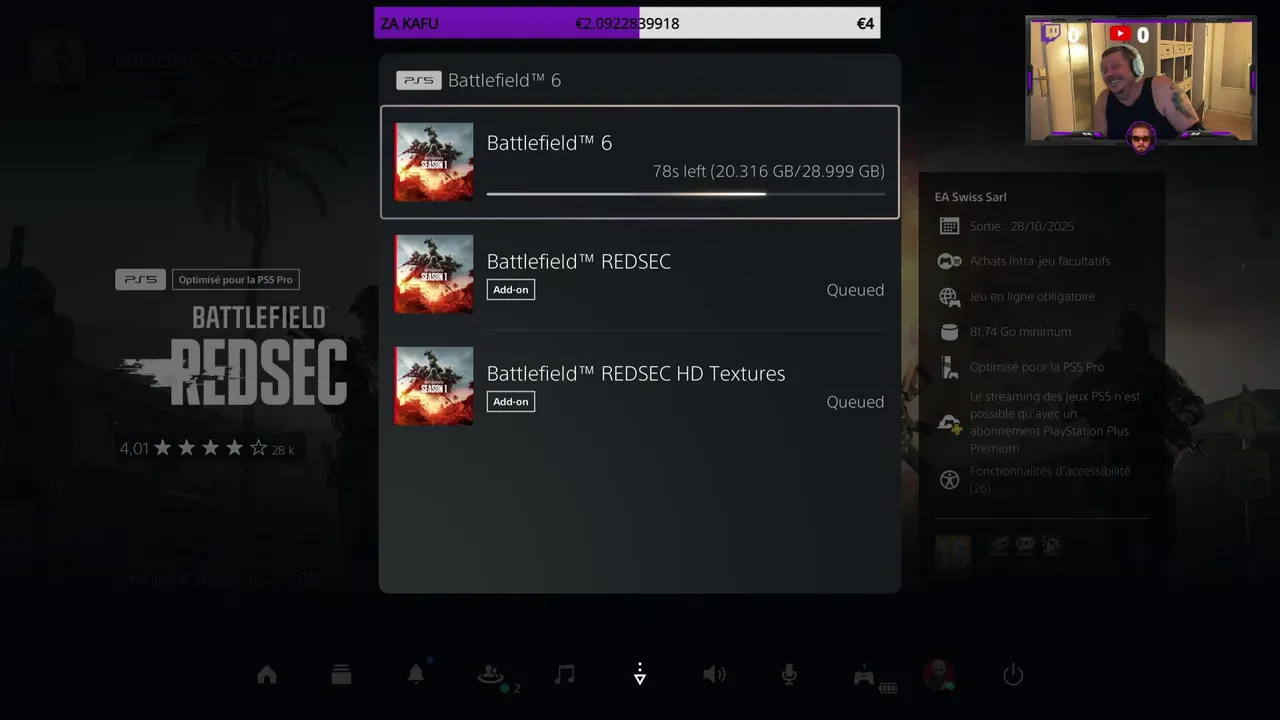This screenshot has height=720, width=1280.
Task: Click the 'Sortie : 28/10/2025' text
Action: coord(1021,226)
